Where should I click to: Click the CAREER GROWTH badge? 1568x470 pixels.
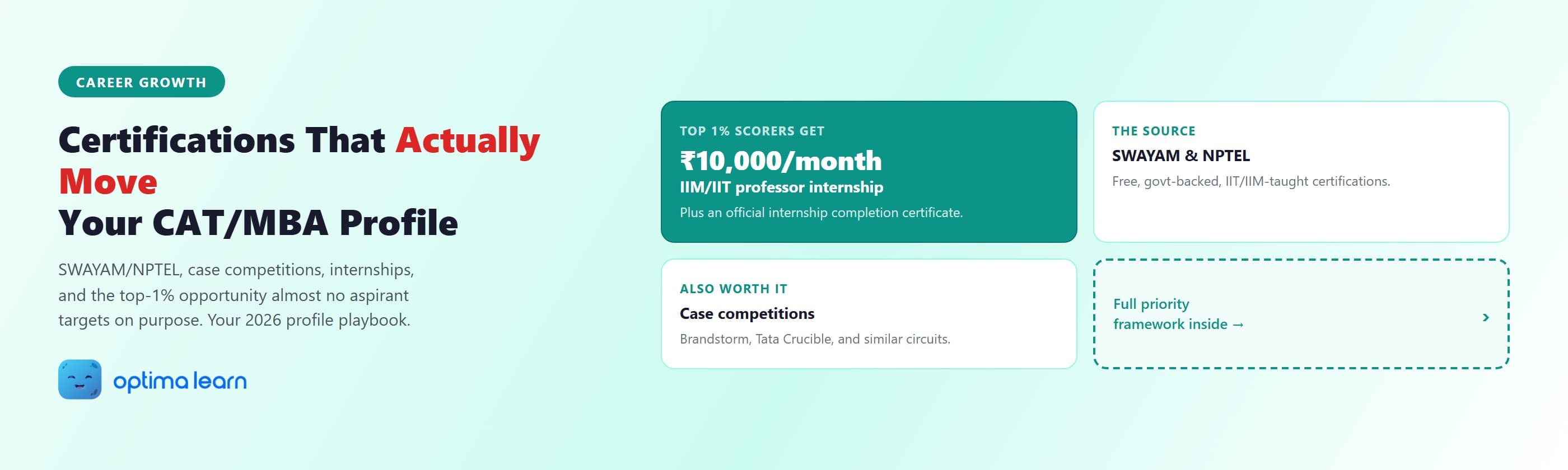141,82
